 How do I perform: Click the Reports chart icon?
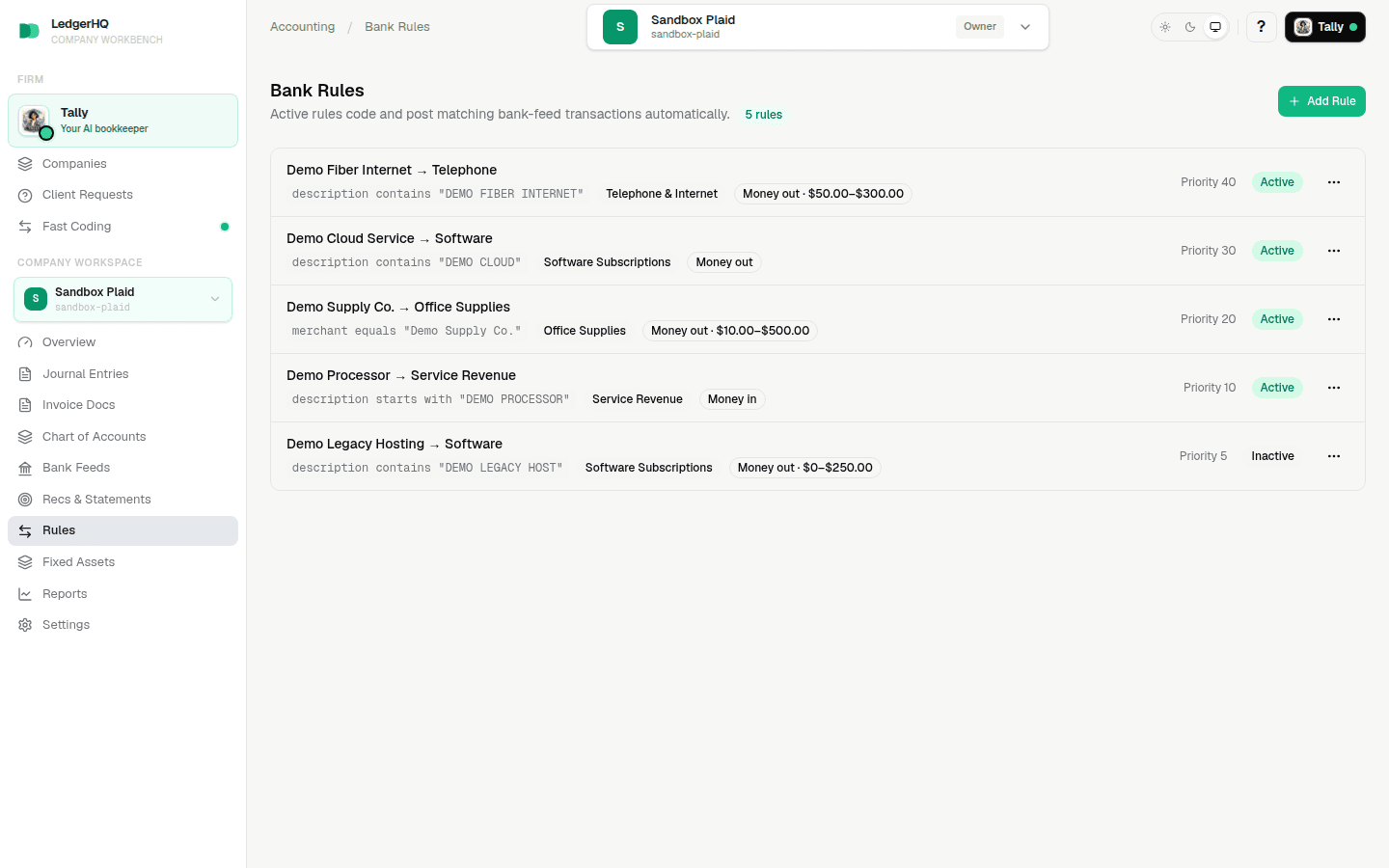[25, 594]
